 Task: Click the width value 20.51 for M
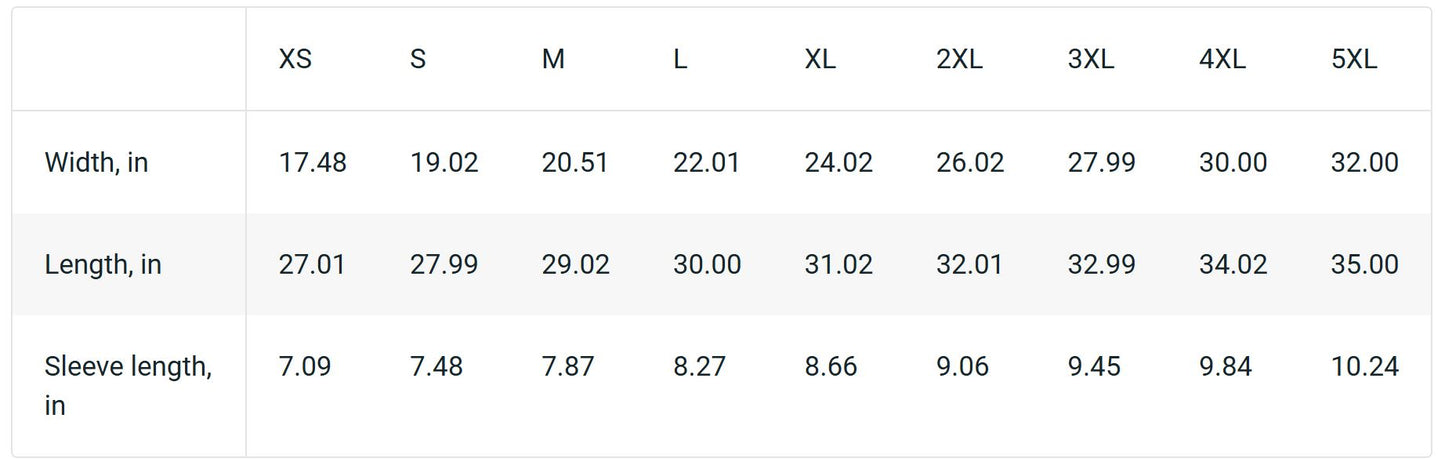575,163
